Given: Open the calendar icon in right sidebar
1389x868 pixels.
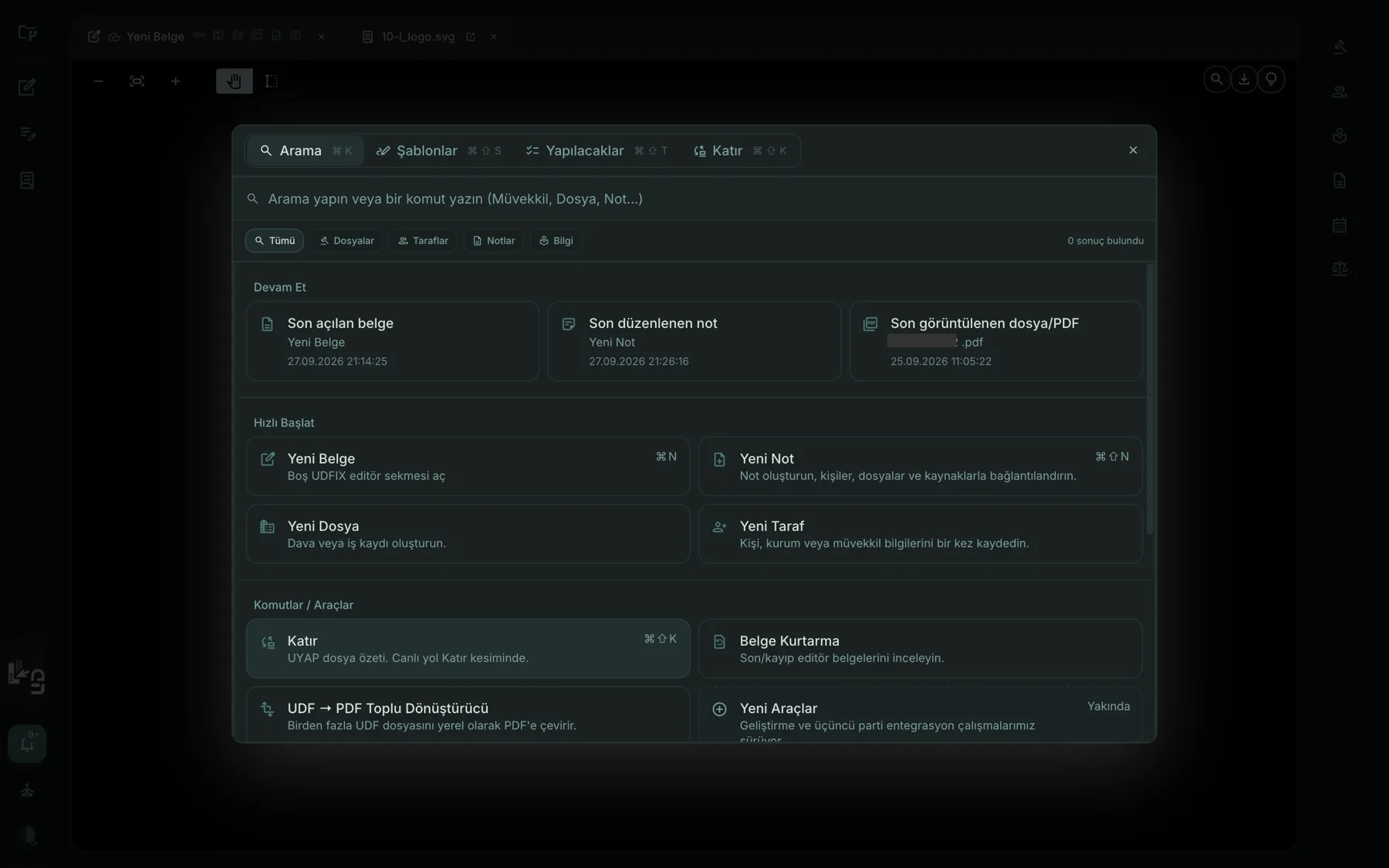Looking at the screenshot, I should 1340,225.
